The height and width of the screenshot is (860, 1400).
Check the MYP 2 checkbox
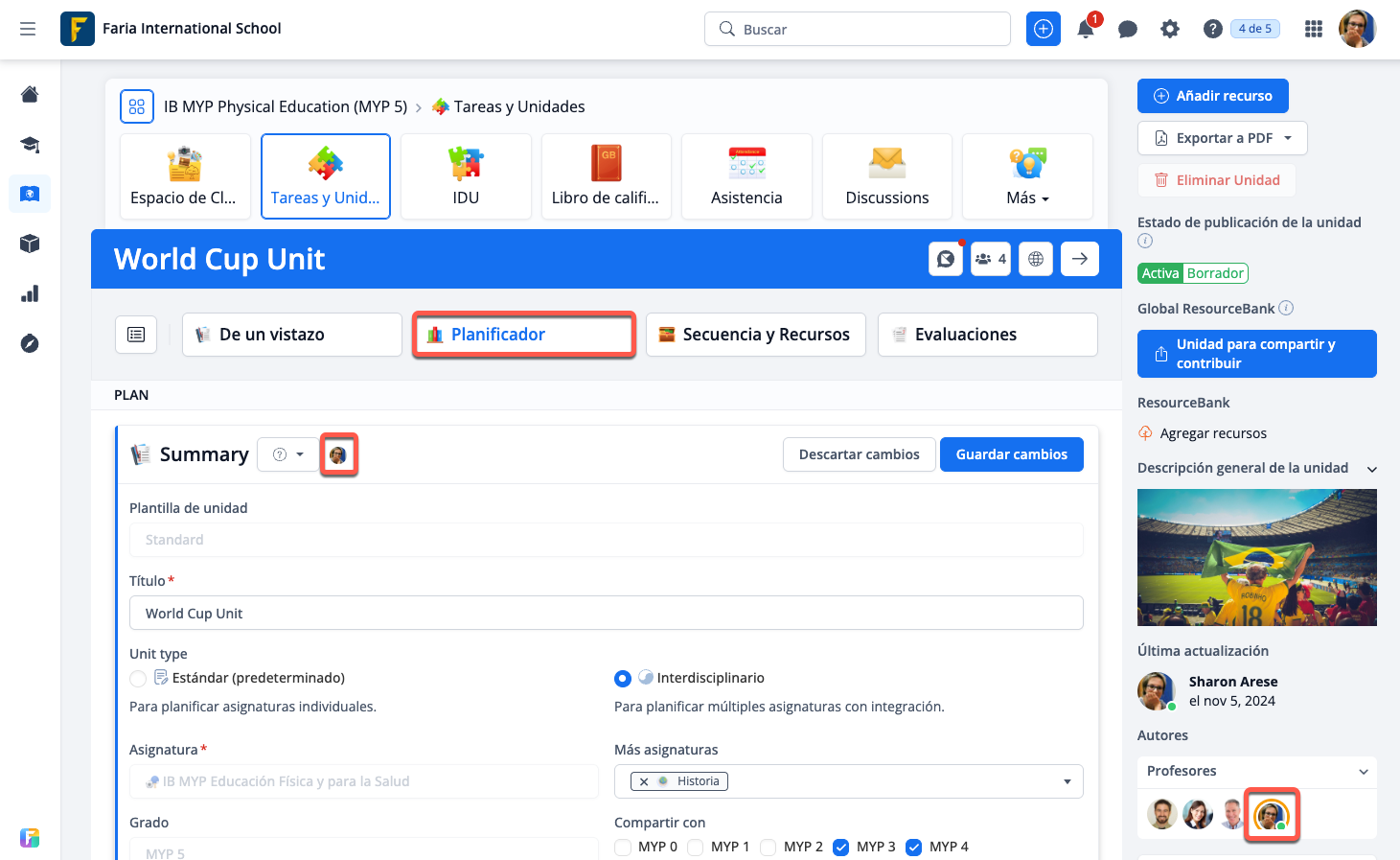tap(769, 847)
